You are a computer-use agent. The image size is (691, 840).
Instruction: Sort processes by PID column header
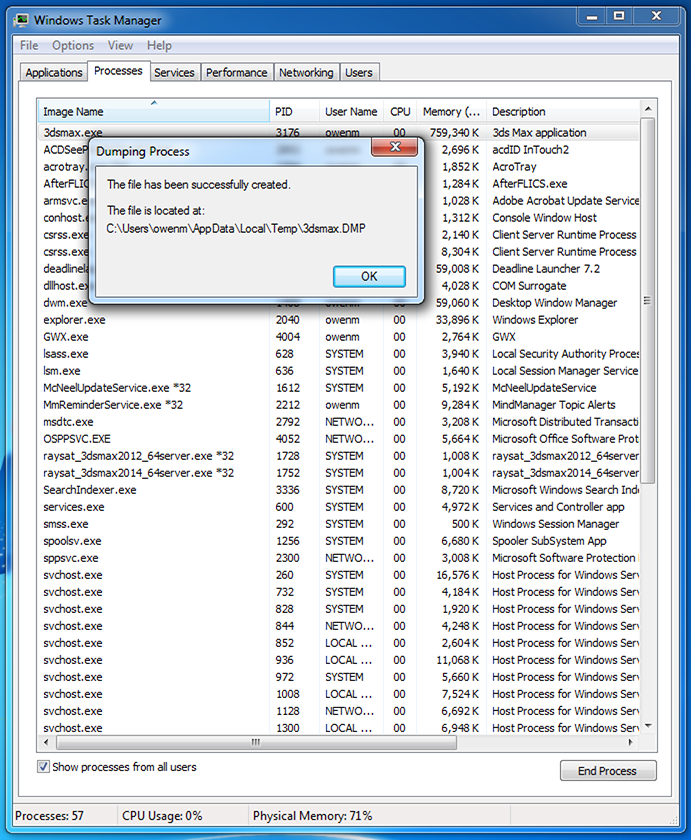point(295,112)
